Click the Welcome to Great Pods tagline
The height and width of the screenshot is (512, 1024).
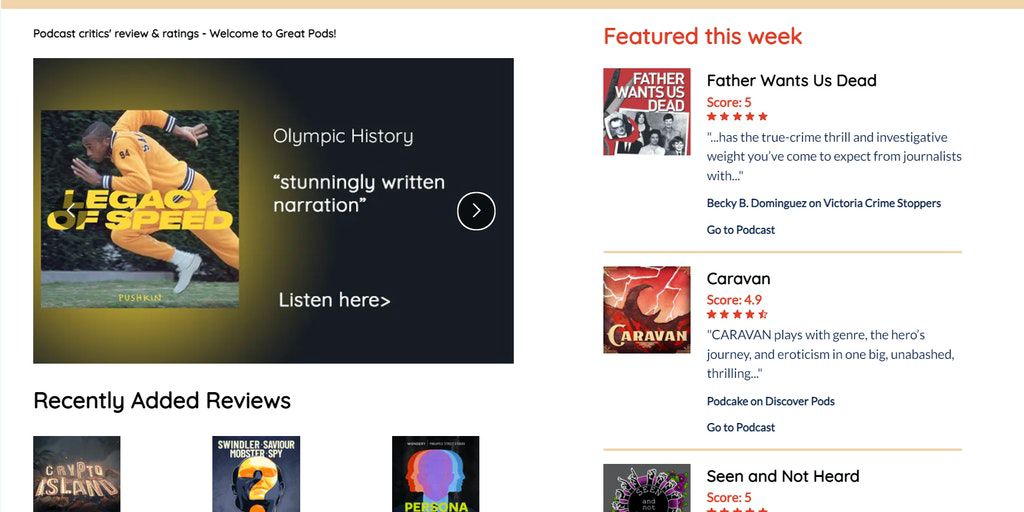[185, 33]
